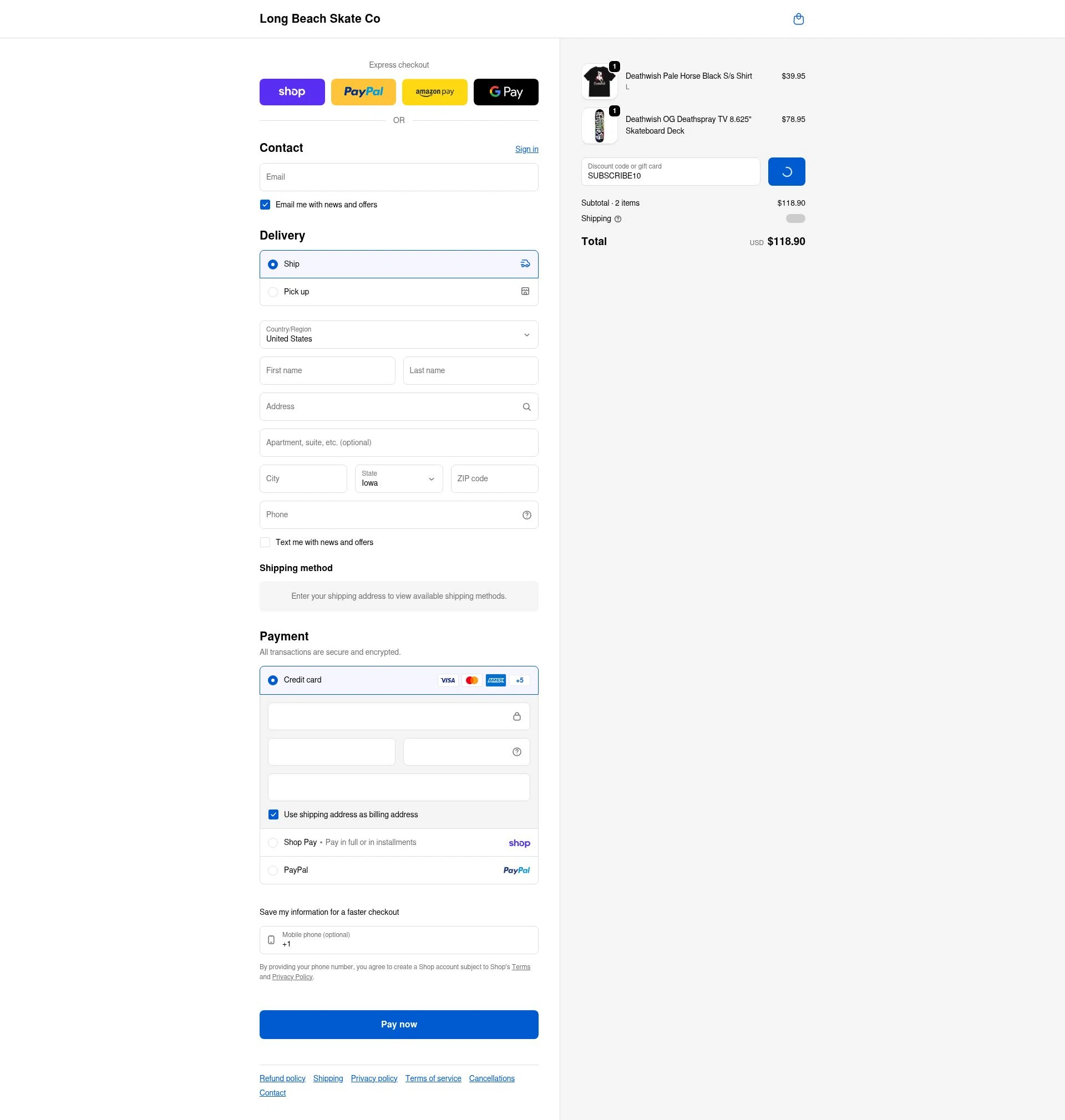The height and width of the screenshot is (1120, 1065).
Task: Select the purple Shop express checkout option
Action: pyautogui.click(x=291, y=91)
